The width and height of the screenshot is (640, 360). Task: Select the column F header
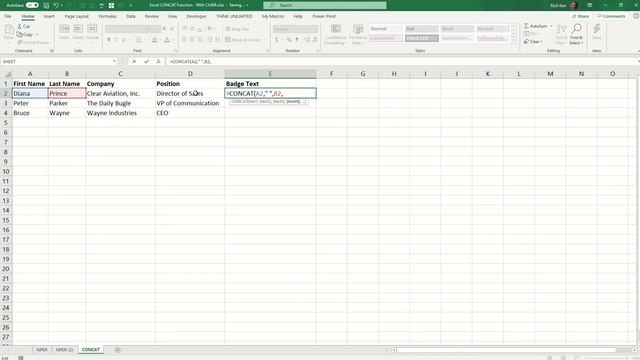click(331, 74)
